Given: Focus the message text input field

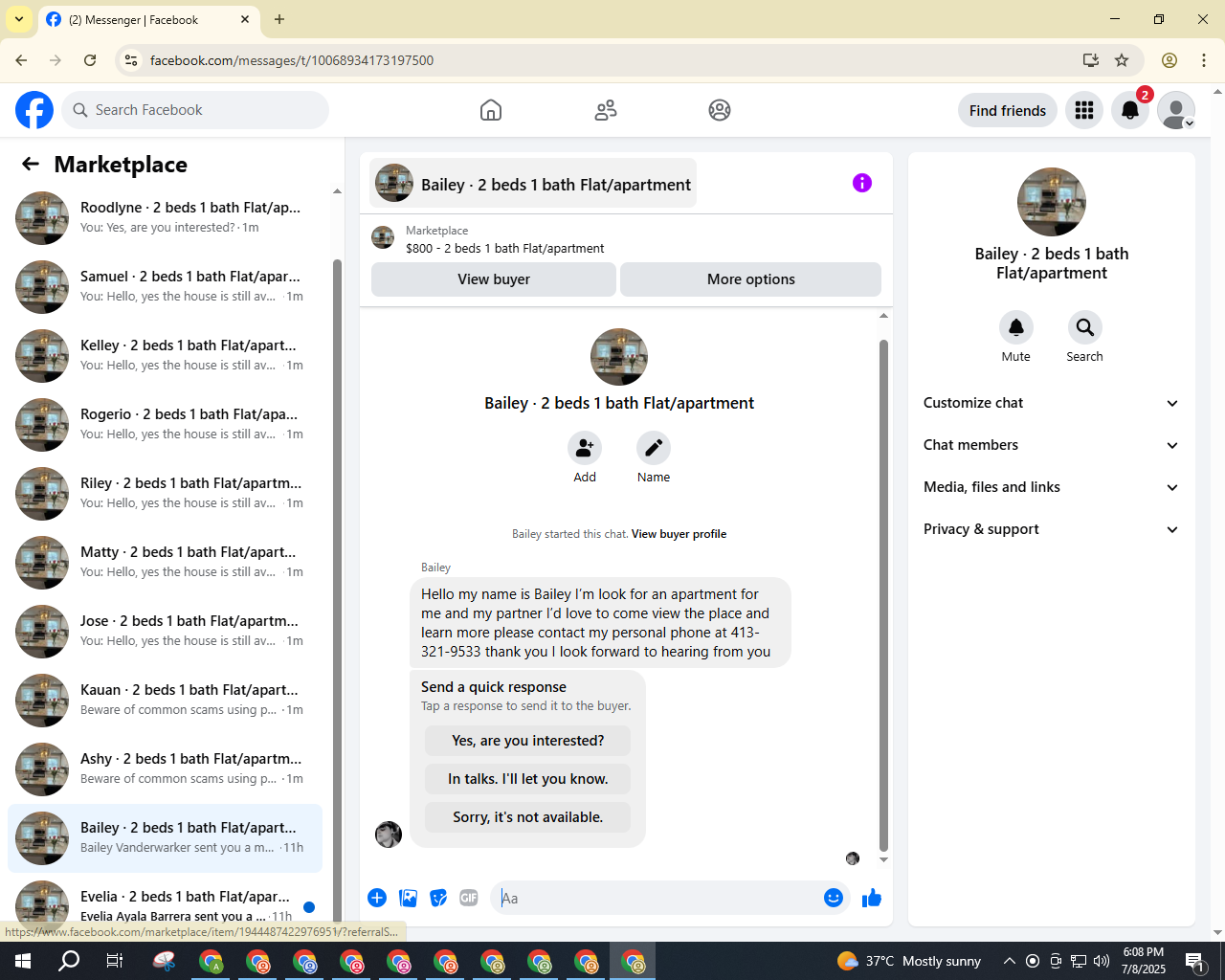Looking at the screenshot, I should point(658,898).
